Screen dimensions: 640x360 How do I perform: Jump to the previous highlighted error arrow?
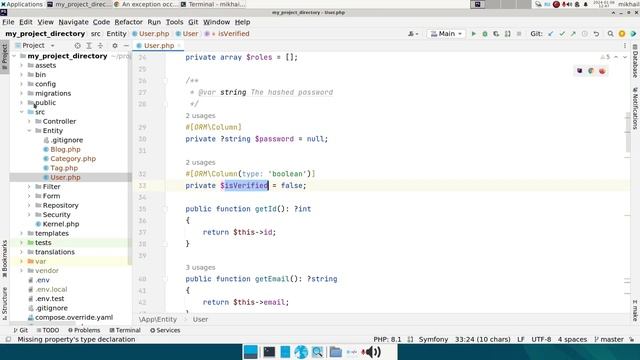pyautogui.click(x=616, y=57)
